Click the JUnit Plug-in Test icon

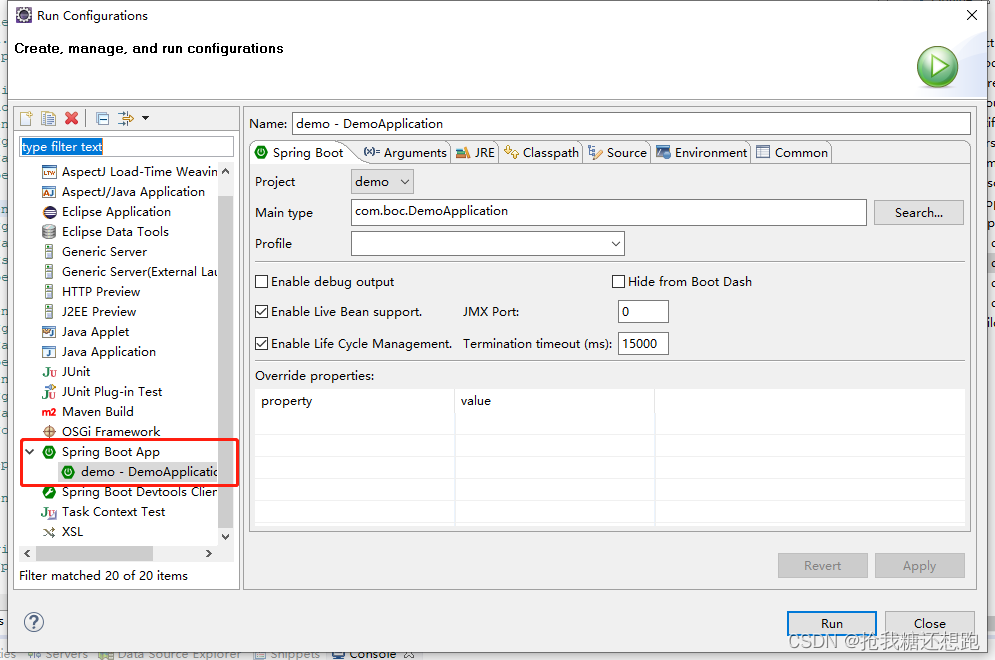point(49,392)
